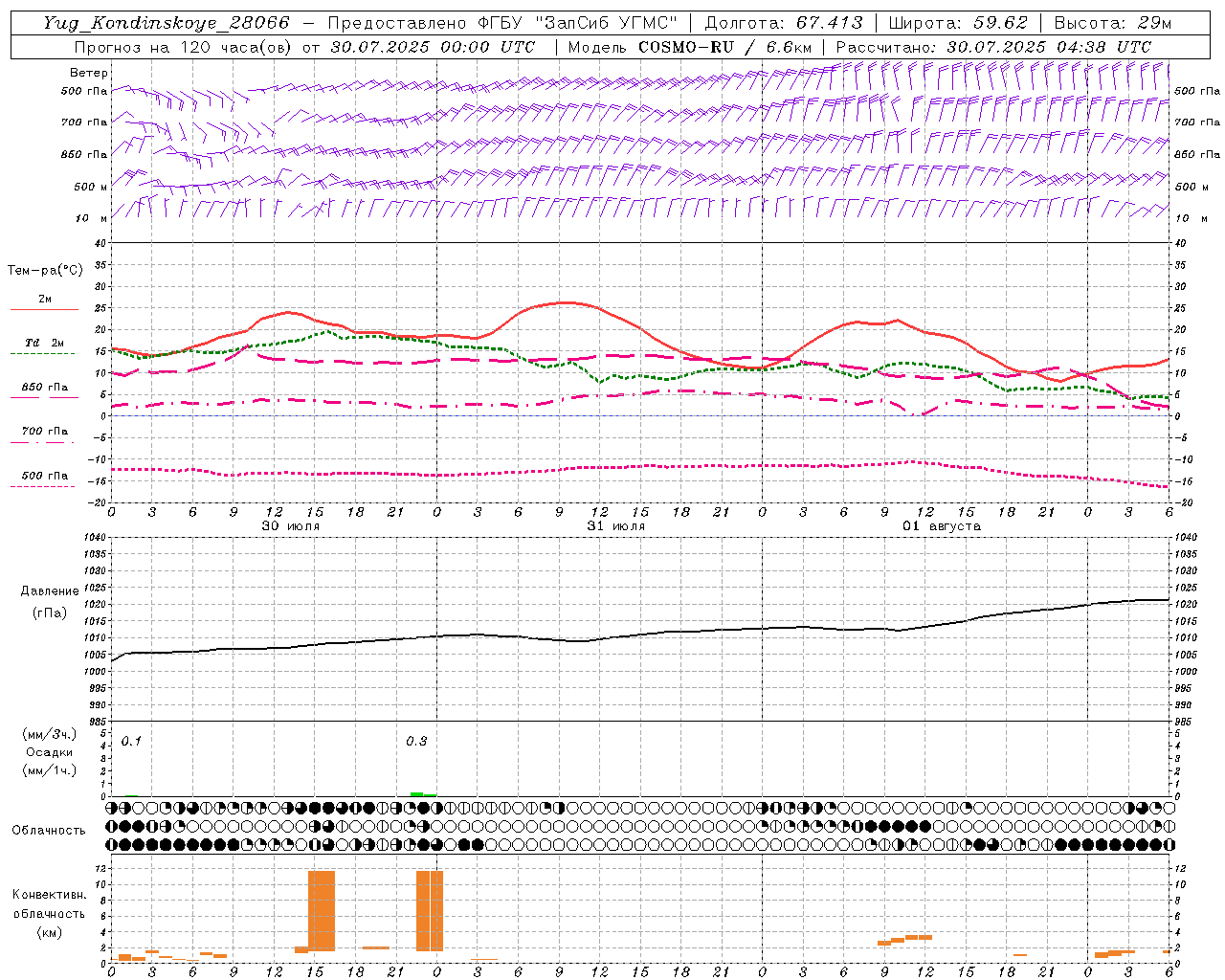Select the 2м temperature legend entry
Screen dimensions: 1225x980
tap(45, 299)
